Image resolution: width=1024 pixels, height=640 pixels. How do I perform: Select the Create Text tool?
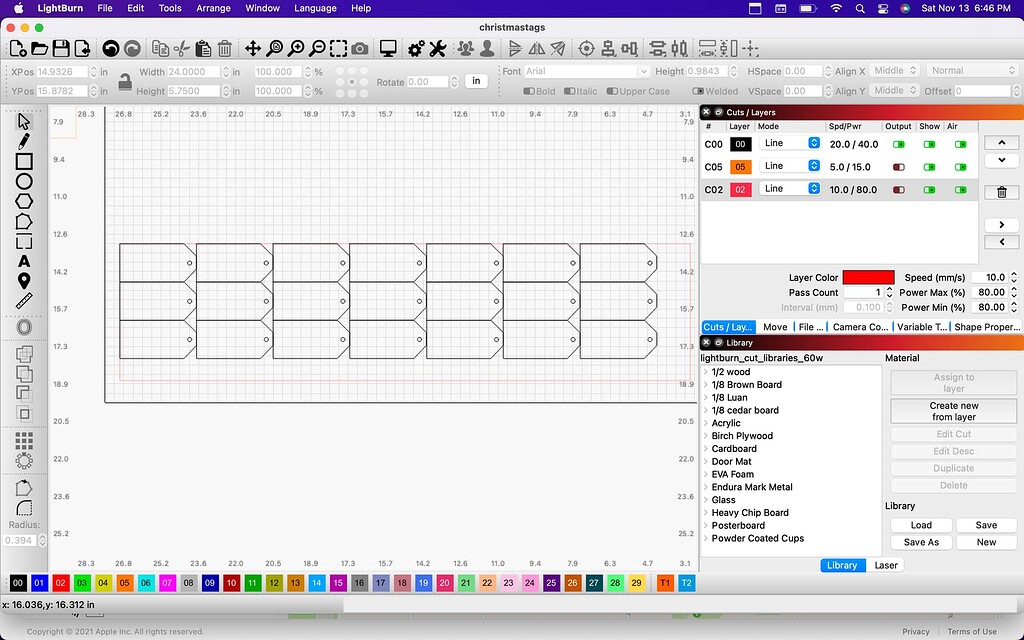click(24, 261)
